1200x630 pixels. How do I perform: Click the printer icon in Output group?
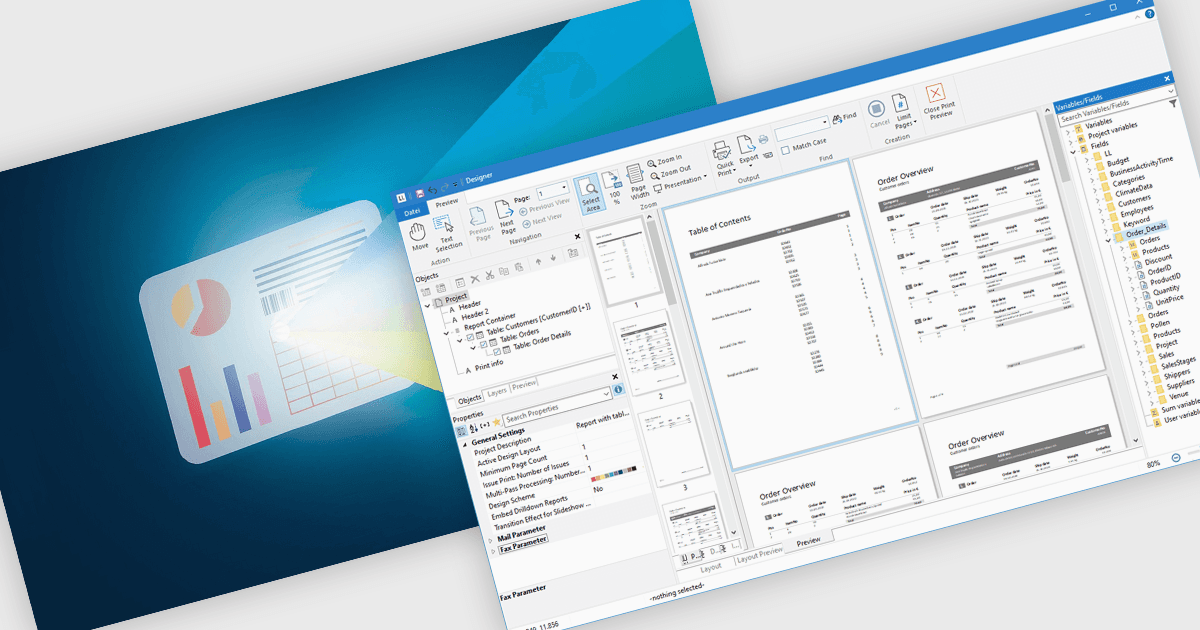click(x=763, y=138)
